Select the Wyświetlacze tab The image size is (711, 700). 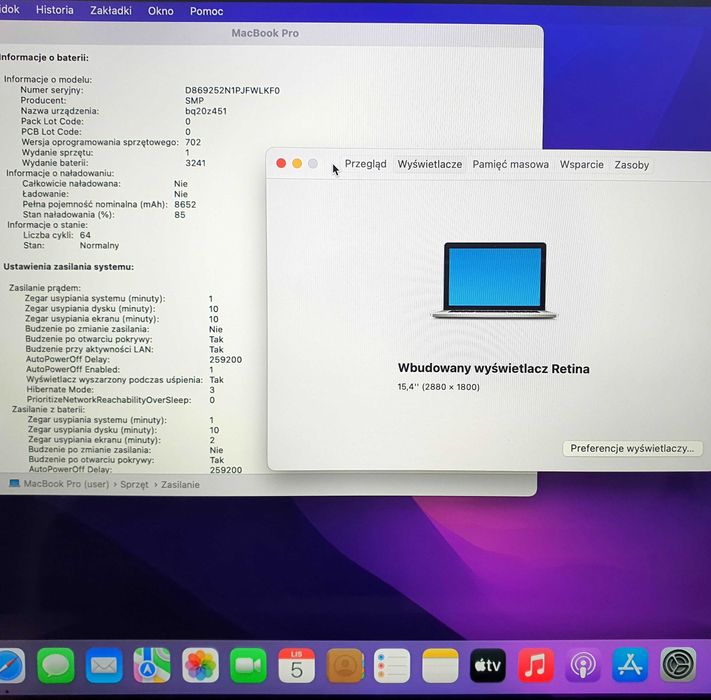(x=430, y=164)
